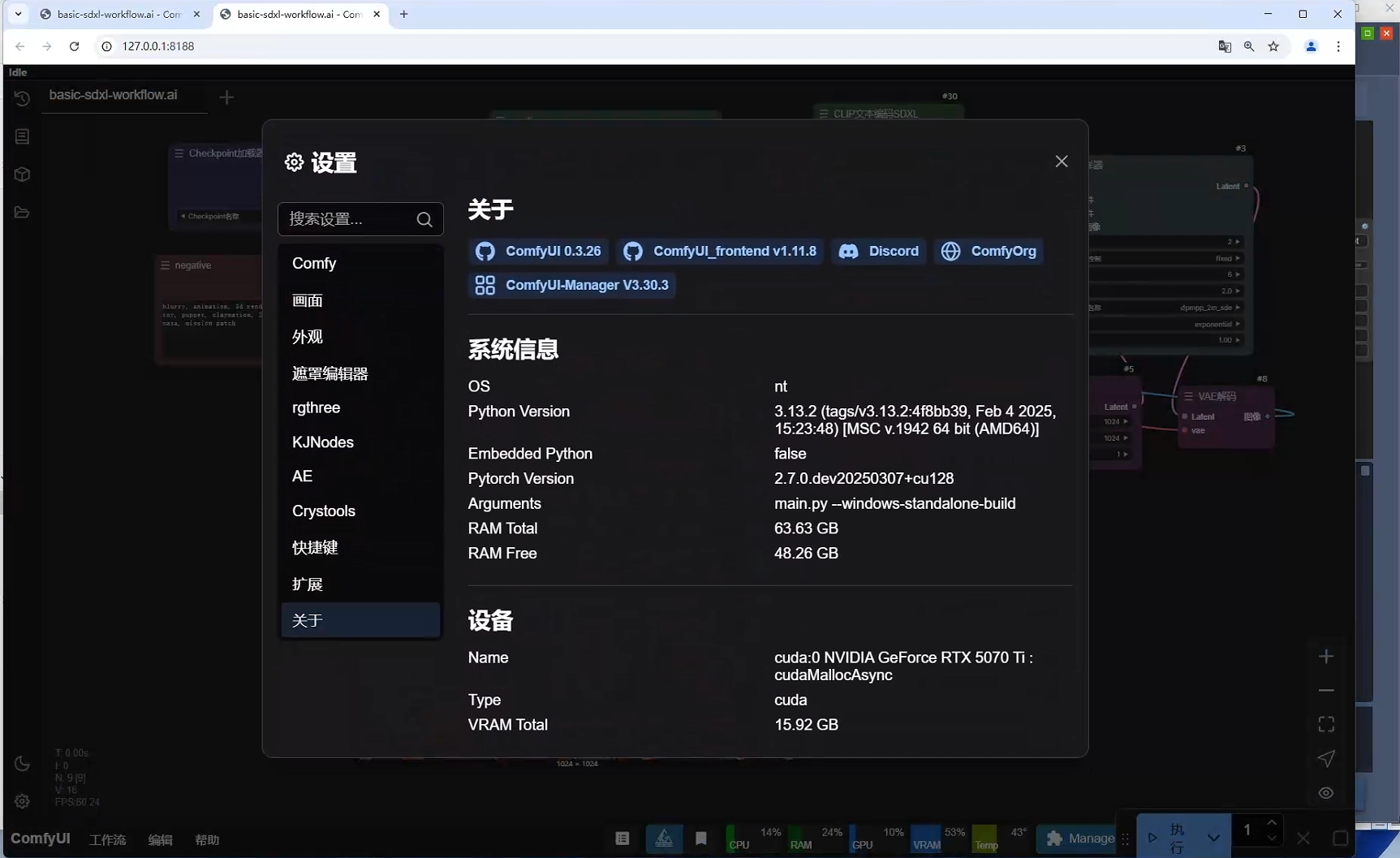
Task: Focus the 搜索设置 search field
Action: pos(360,219)
